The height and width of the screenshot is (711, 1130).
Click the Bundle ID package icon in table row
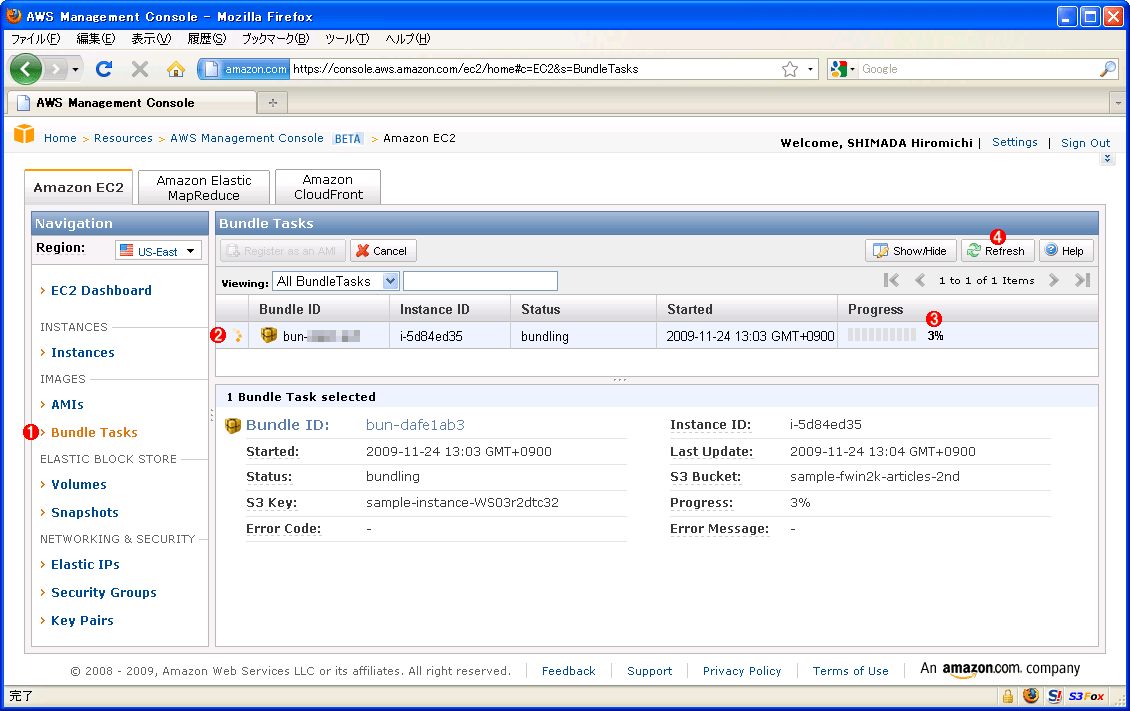(269, 335)
